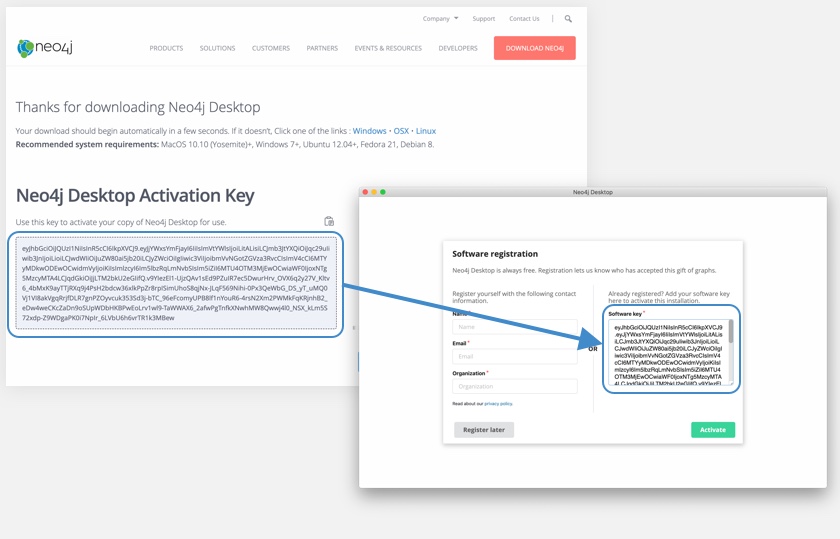Click the Neo4j logo on the website

(45, 48)
